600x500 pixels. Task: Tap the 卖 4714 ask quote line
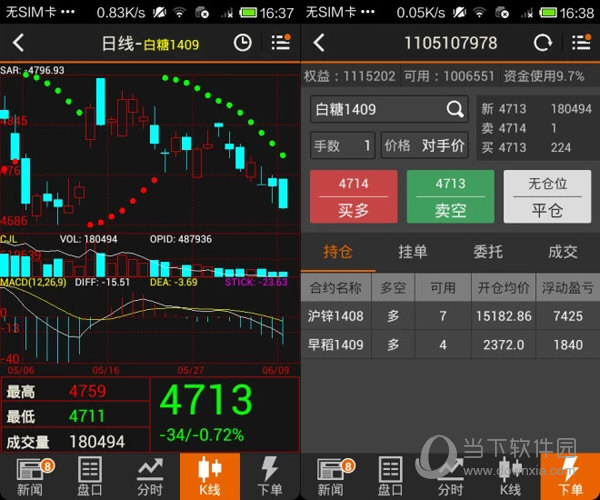click(x=536, y=128)
